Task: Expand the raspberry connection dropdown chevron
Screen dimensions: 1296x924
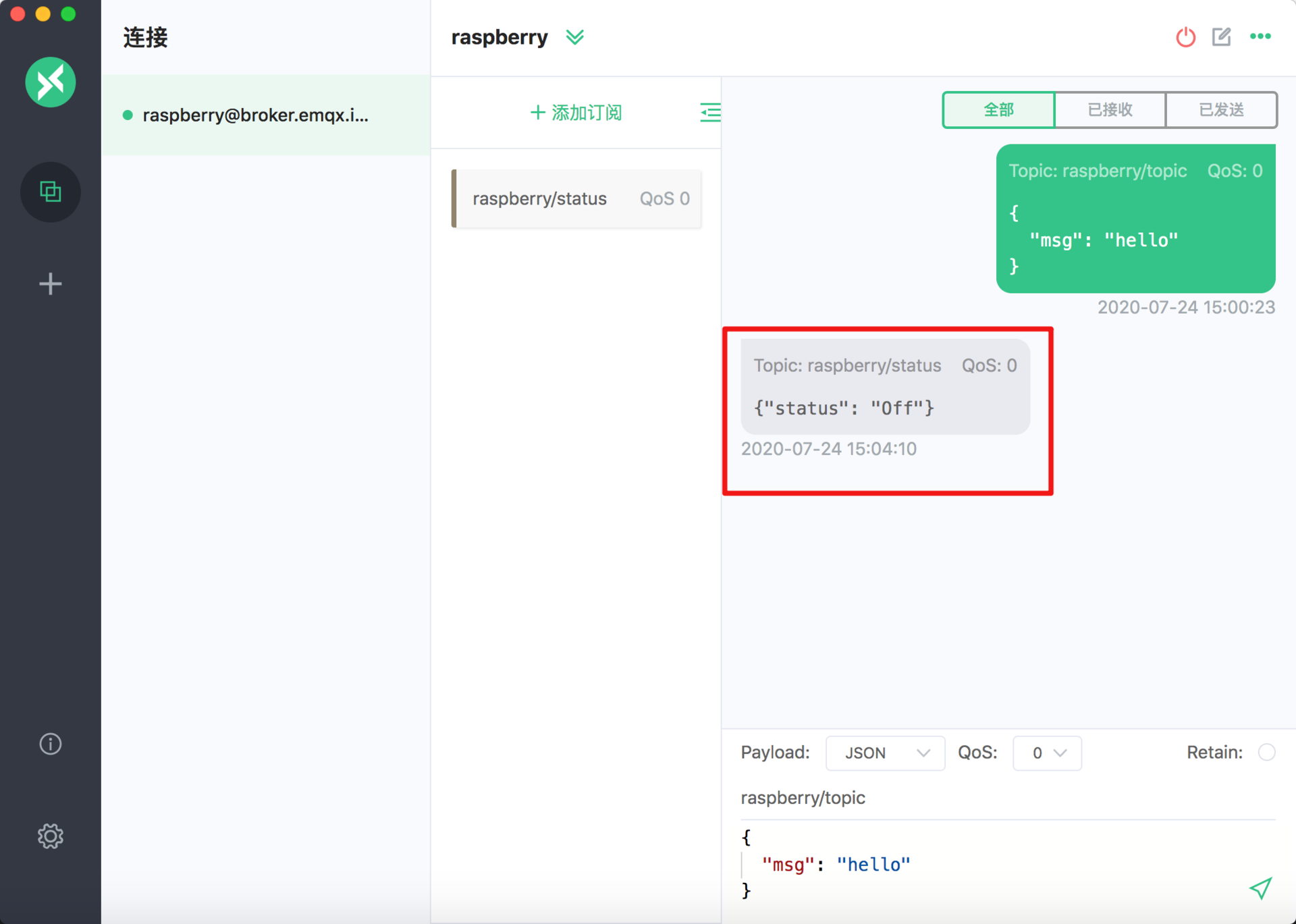Action: point(575,37)
